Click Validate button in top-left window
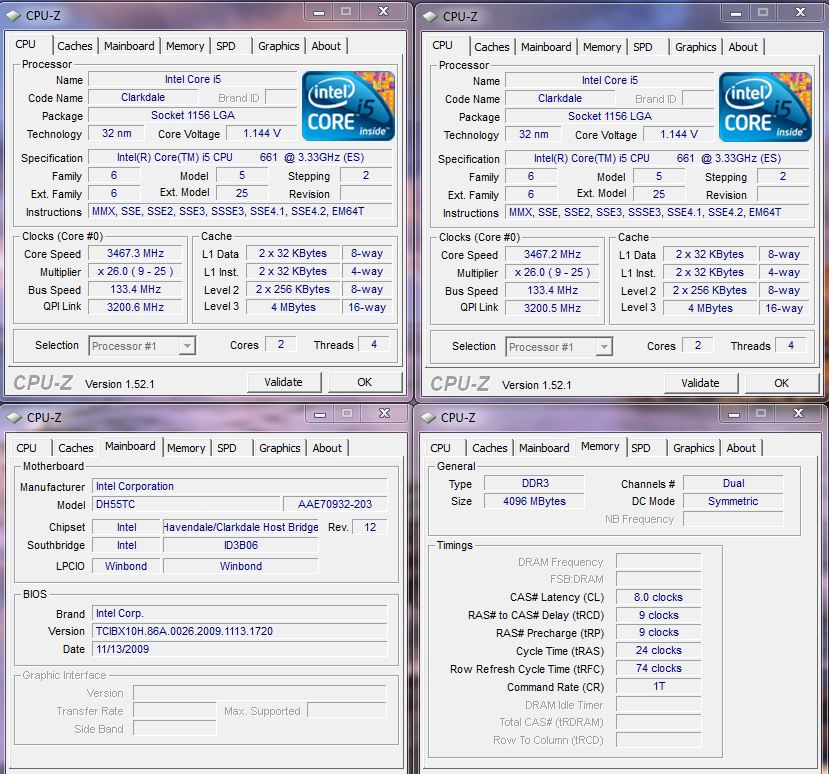 284,382
